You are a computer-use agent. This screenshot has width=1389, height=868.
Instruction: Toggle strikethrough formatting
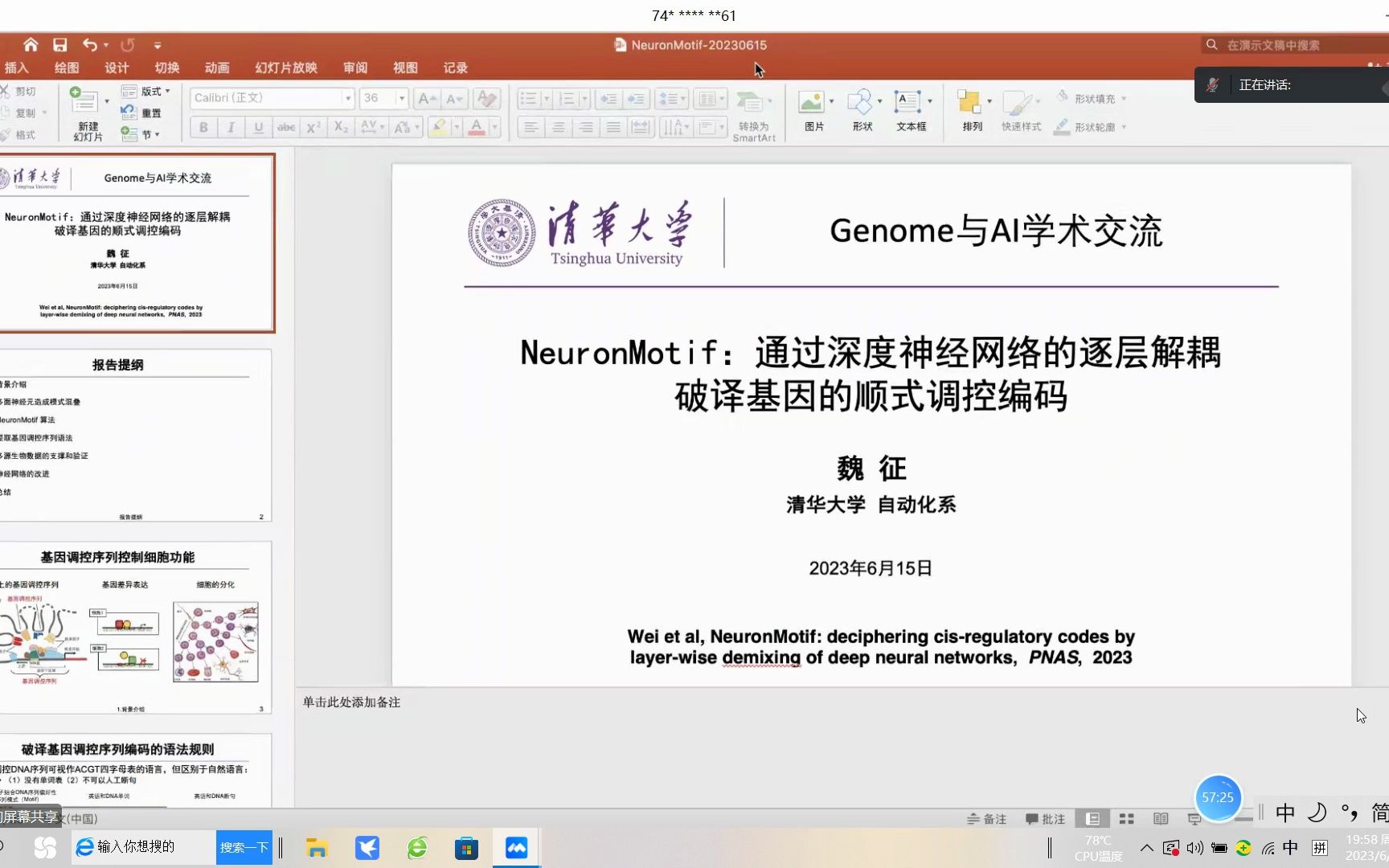[286, 127]
